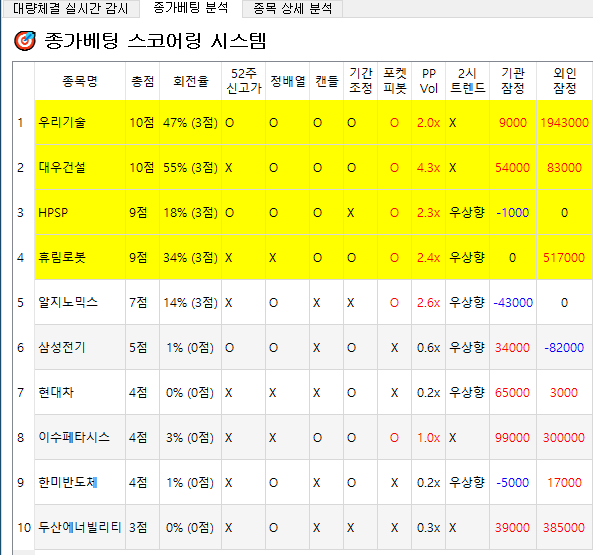This screenshot has height=555, width=593.
Task: Select the 알지노믹스 stock name
Action: [68, 302]
